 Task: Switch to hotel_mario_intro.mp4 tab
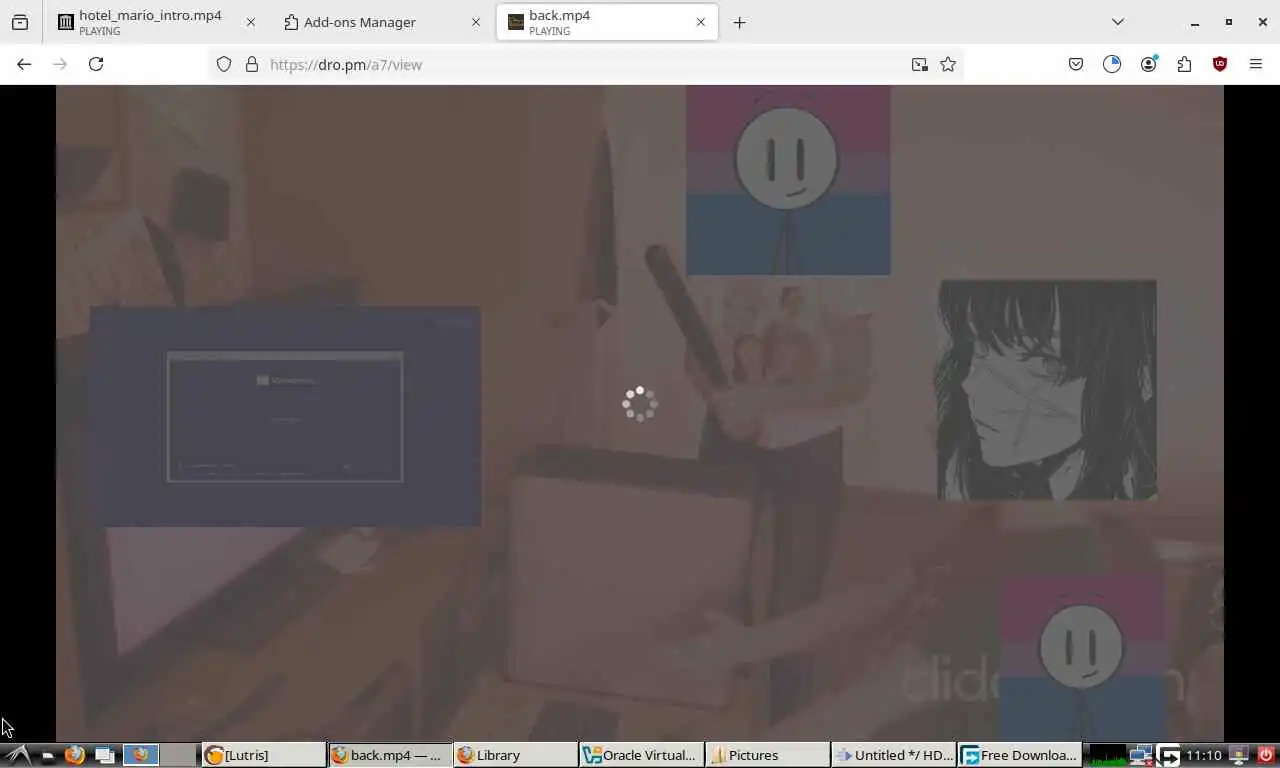coord(156,22)
